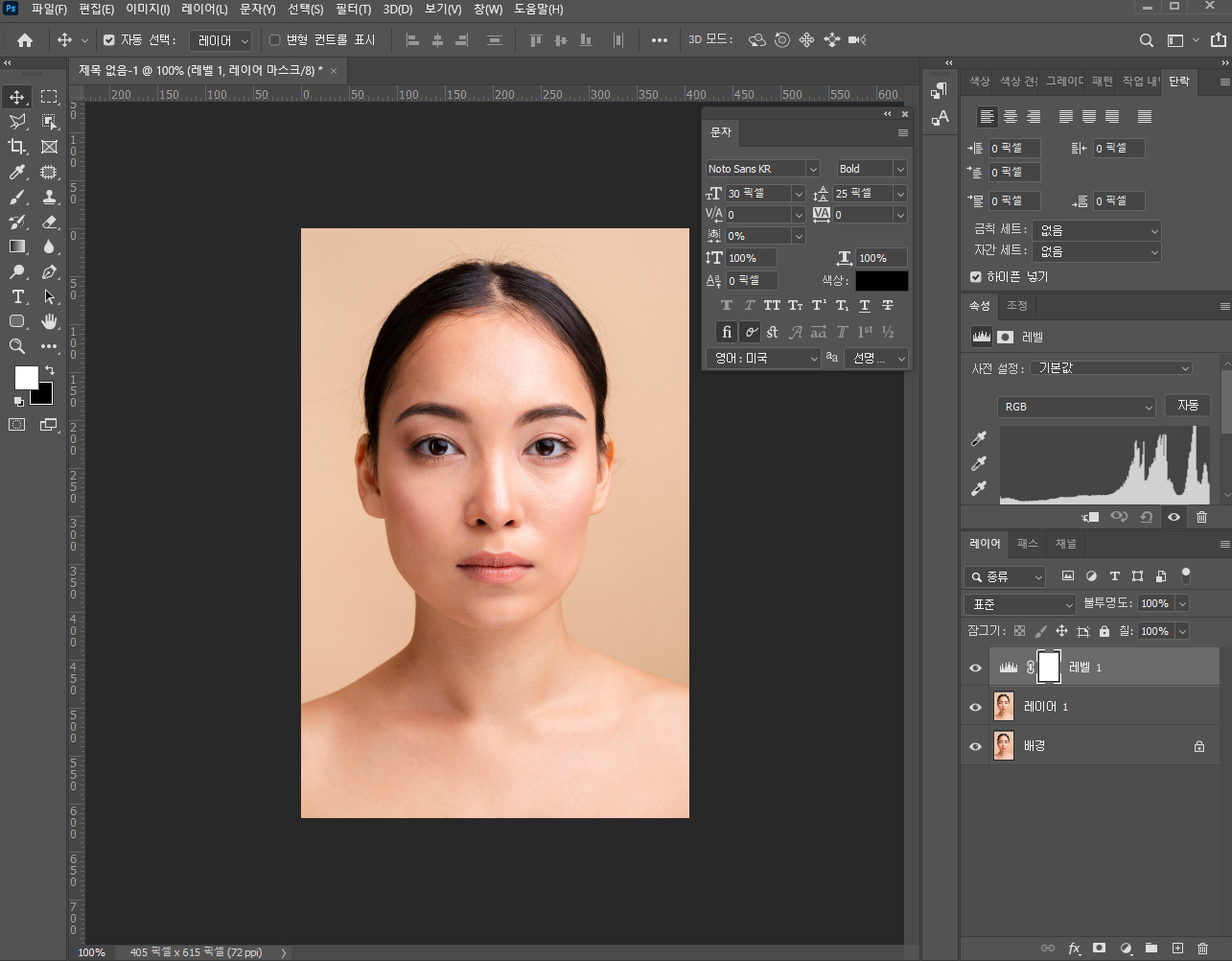This screenshot has height=961, width=1232.
Task: Open the layer opacity dropdown
Action: [1182, 603]
